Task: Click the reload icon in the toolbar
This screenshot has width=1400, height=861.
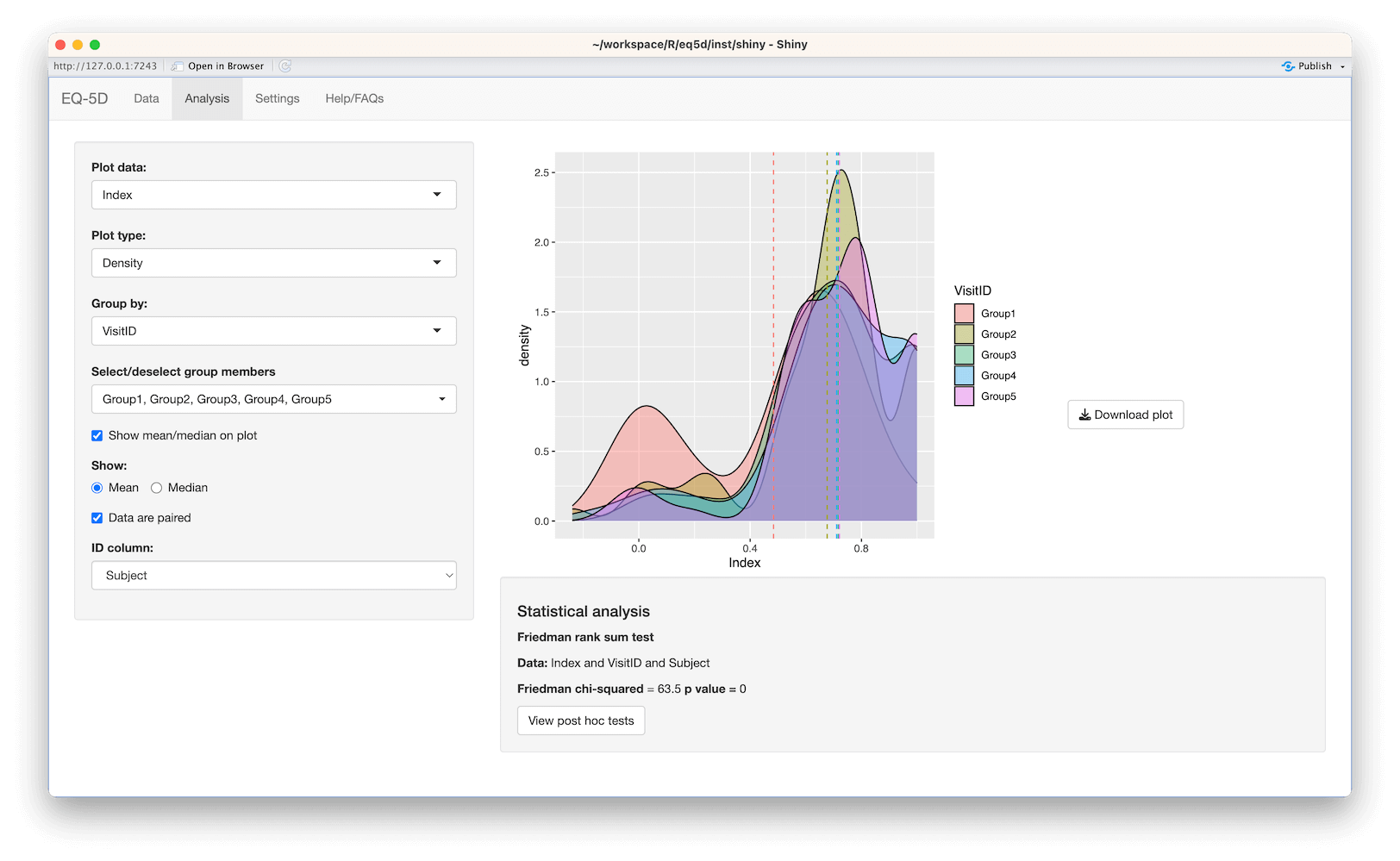Action: [x=284, y=66]
